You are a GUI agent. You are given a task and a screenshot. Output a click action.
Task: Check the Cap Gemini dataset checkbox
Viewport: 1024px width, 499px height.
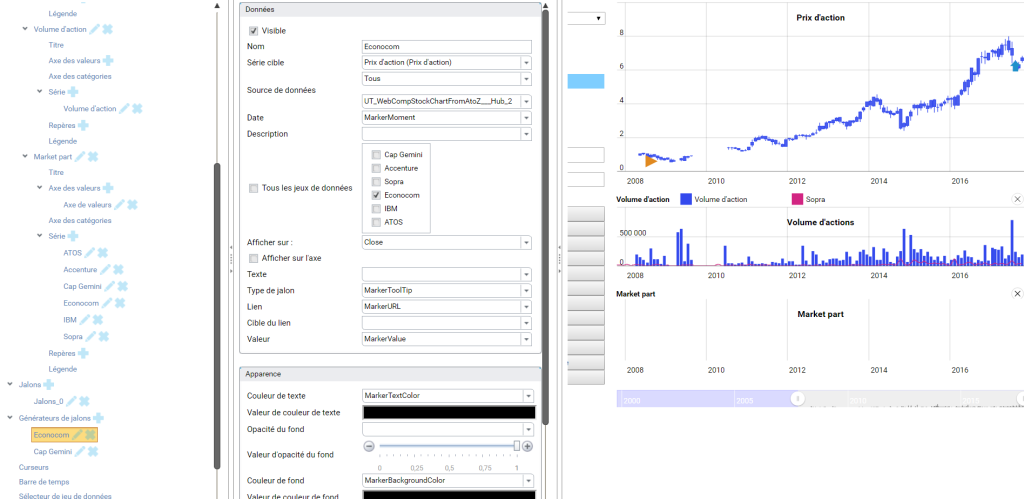coord(376,155)
